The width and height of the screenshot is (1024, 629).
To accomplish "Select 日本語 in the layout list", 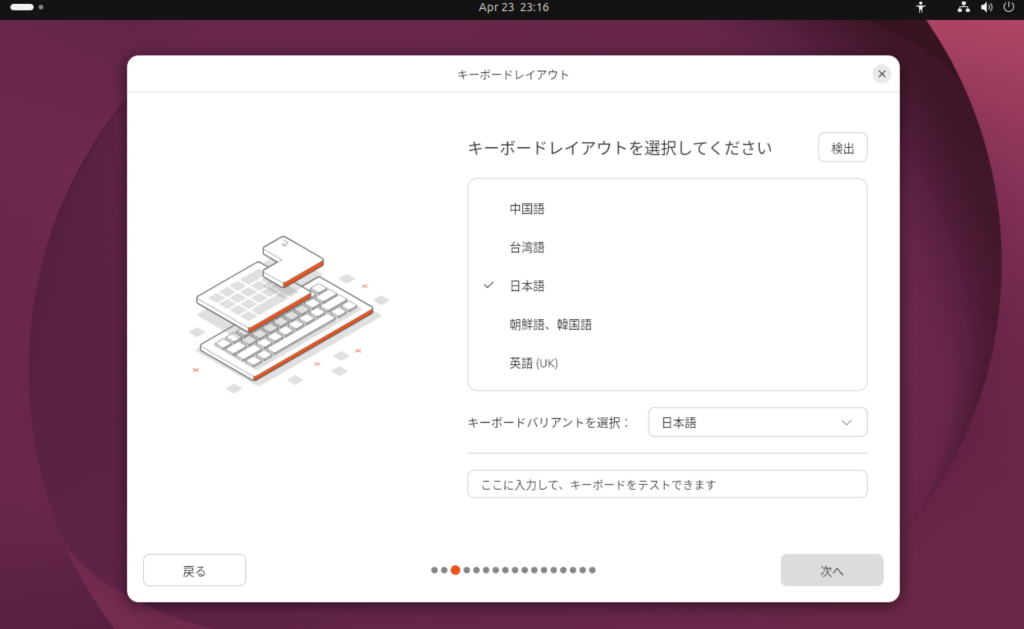I will point(527,286).
